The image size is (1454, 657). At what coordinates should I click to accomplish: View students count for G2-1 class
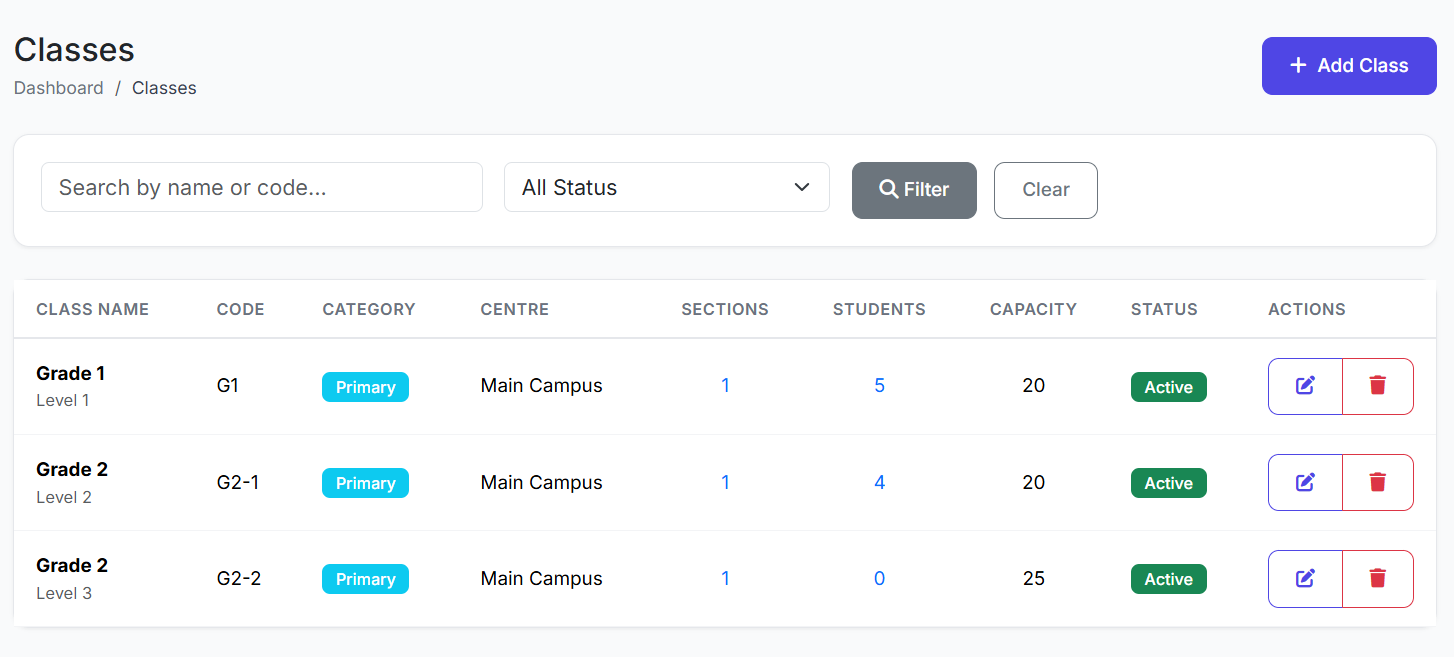(879, 482)
